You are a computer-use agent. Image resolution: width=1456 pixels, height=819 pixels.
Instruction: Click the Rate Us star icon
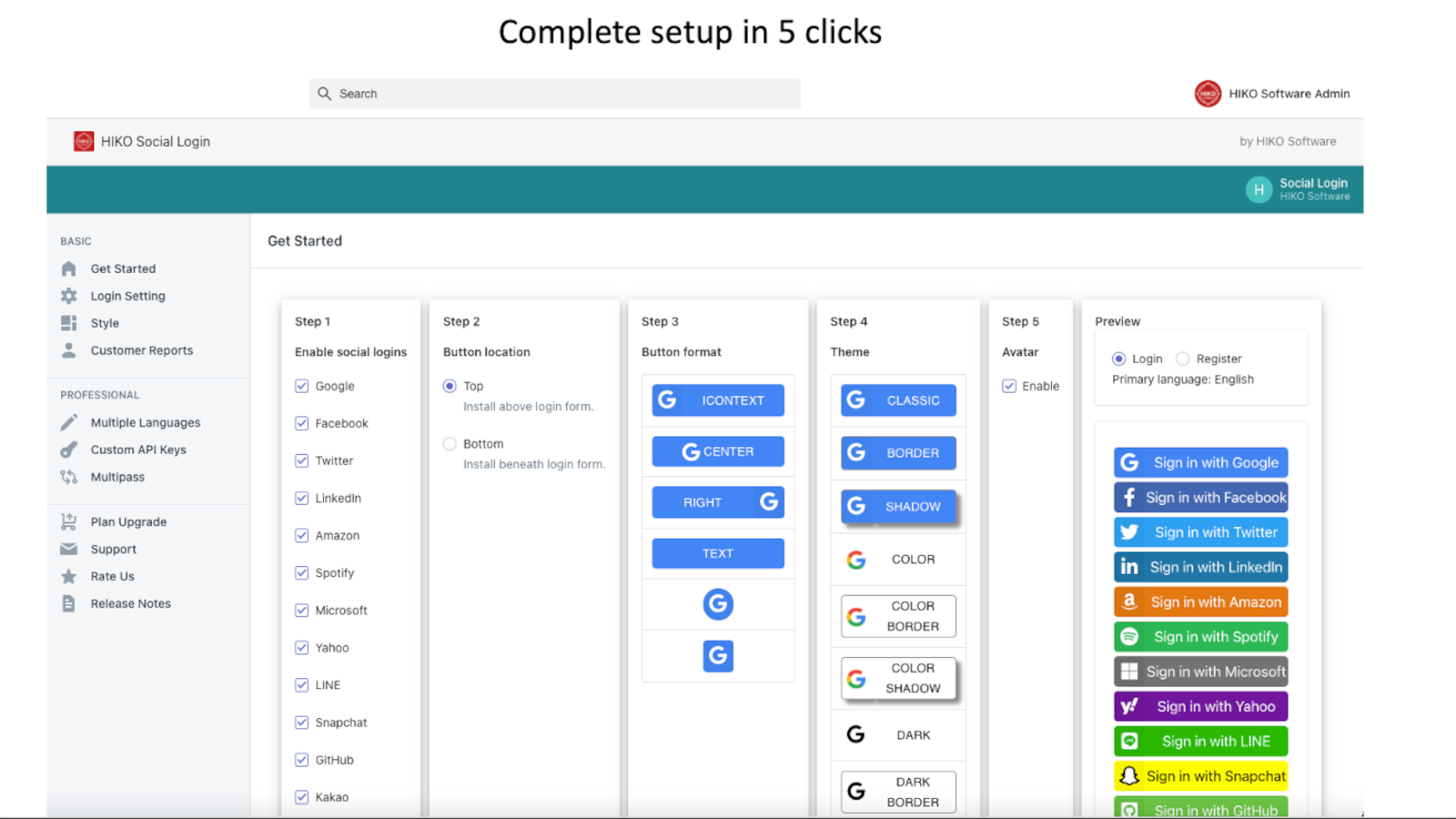click(68, 576)
